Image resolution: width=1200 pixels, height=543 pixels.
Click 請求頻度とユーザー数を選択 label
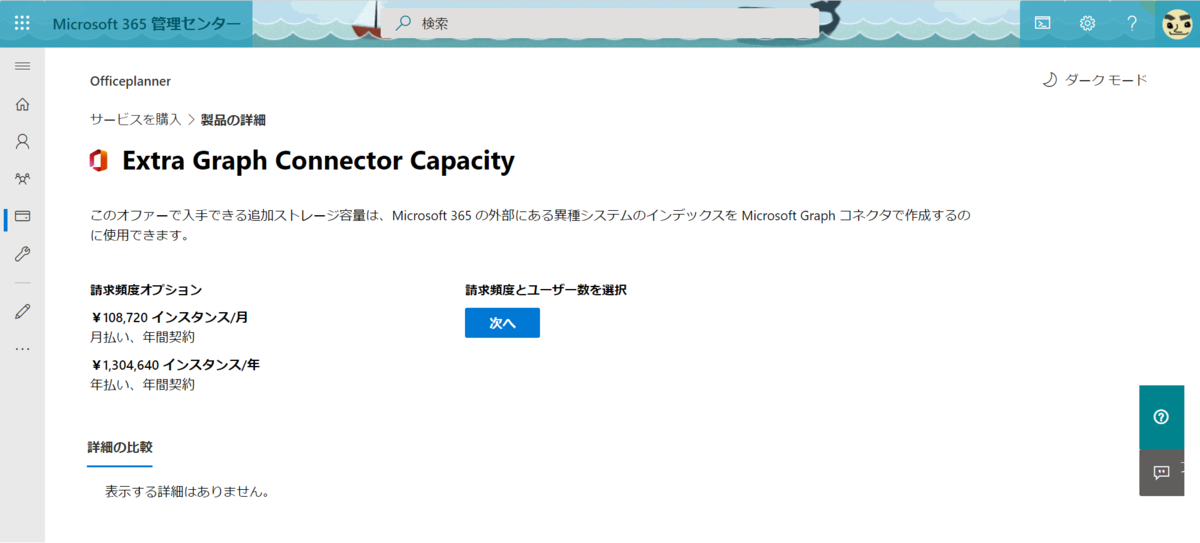tap(546, 291)
